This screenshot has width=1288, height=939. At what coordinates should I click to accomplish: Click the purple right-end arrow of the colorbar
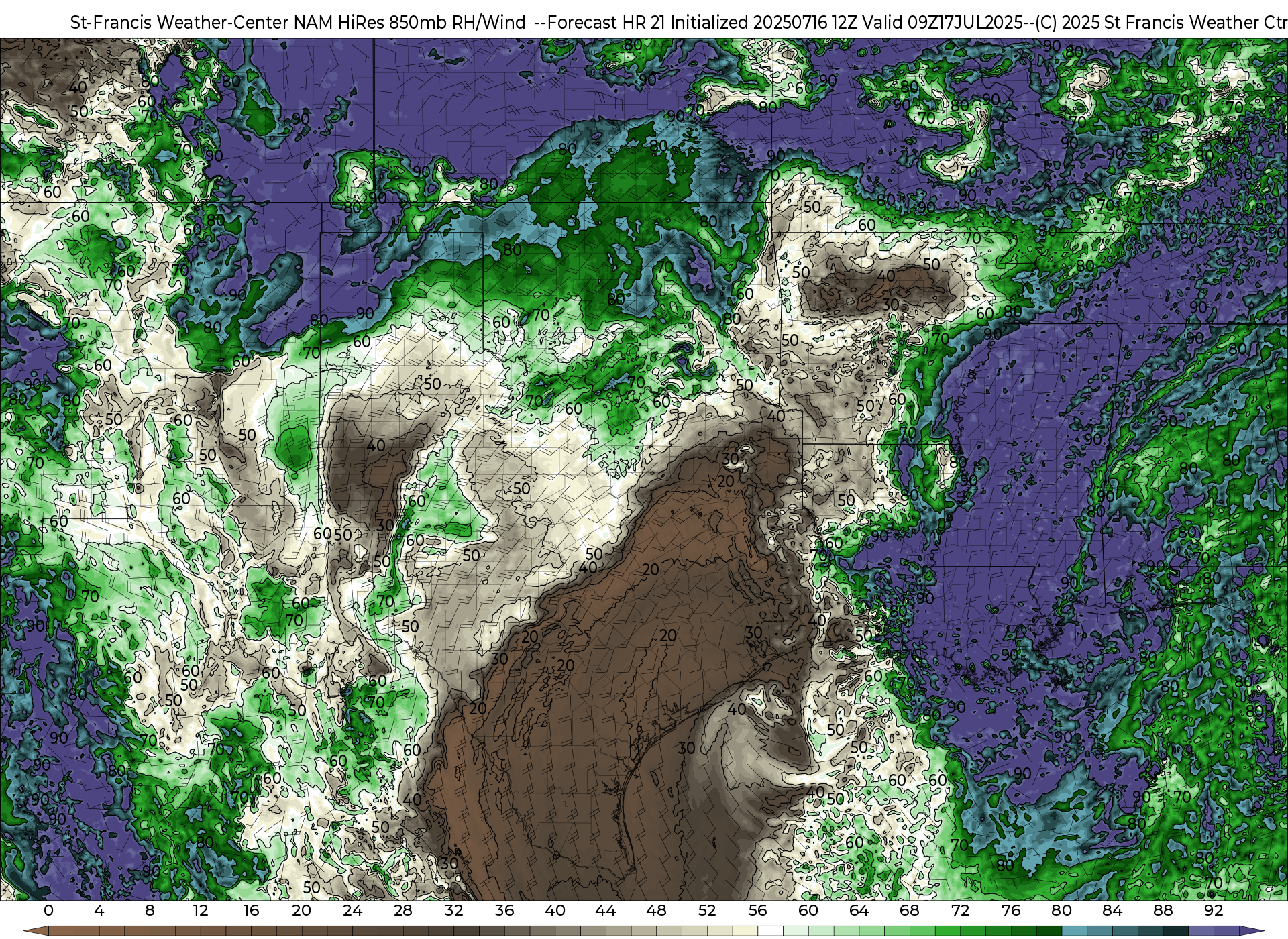tap(1252, 931)
